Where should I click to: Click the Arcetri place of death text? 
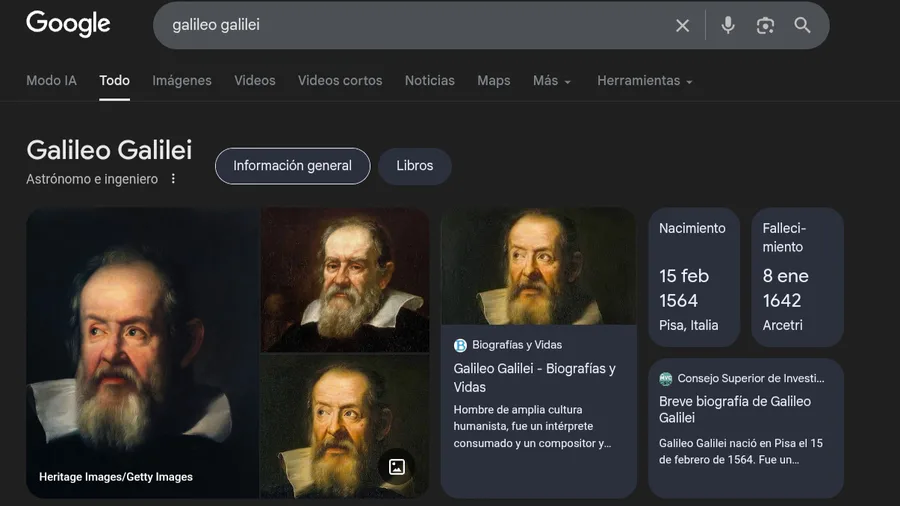tap(782, 325)
